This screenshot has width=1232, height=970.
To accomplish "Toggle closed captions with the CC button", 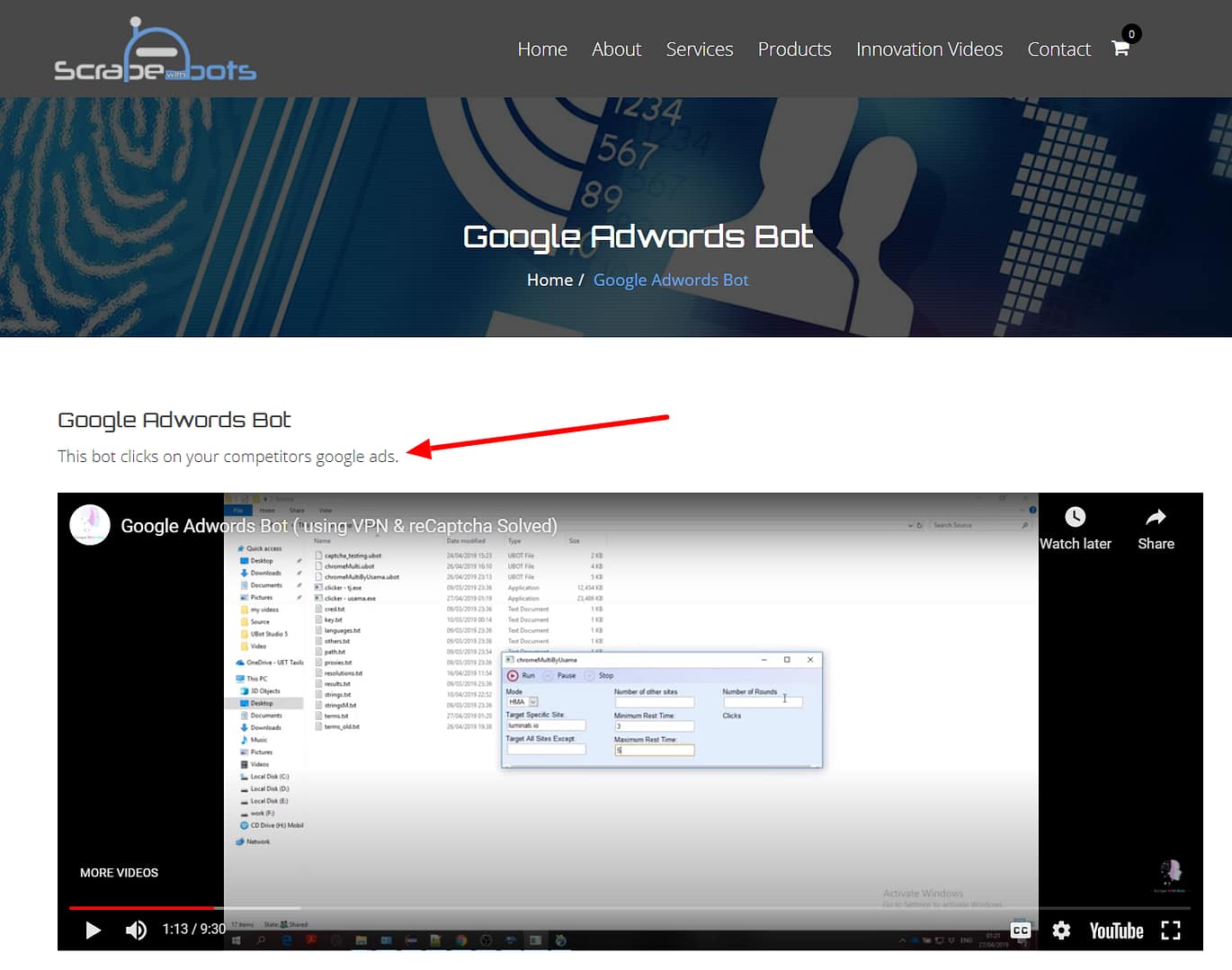I will click(1021, 931).
